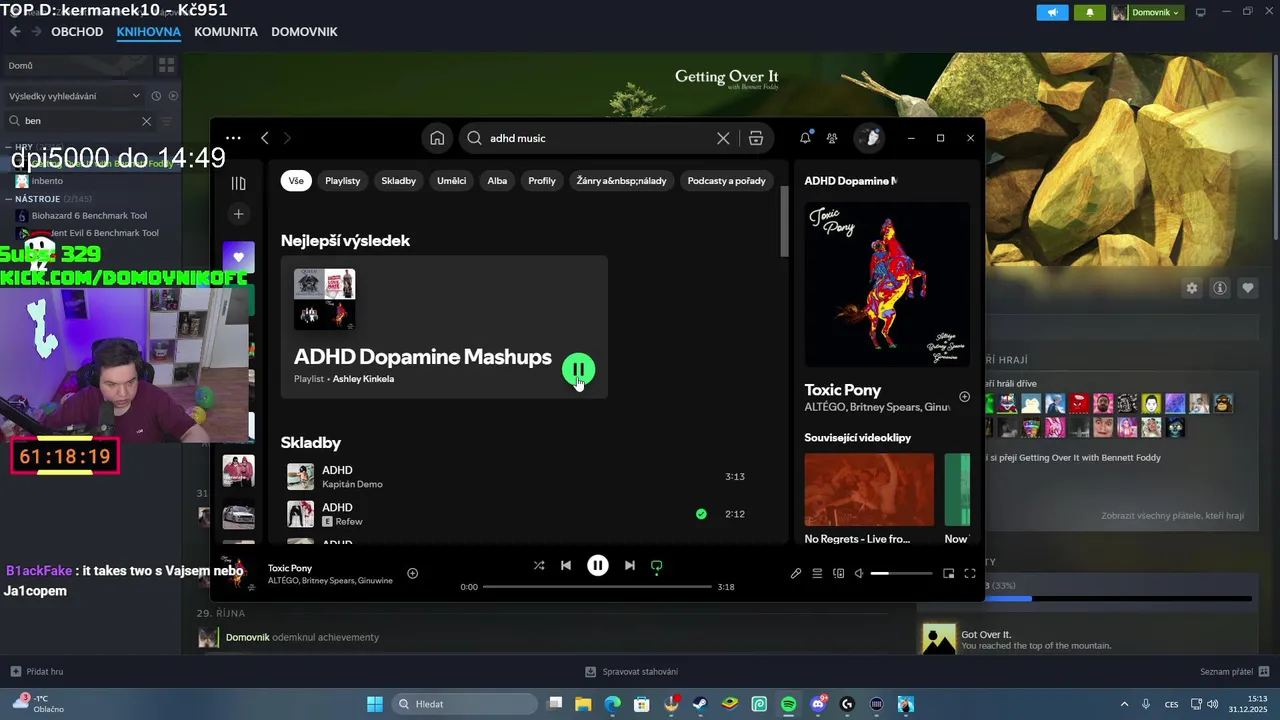Open the Windows Start menu
The image size is (1280, 720).
[x=374, y=704]
